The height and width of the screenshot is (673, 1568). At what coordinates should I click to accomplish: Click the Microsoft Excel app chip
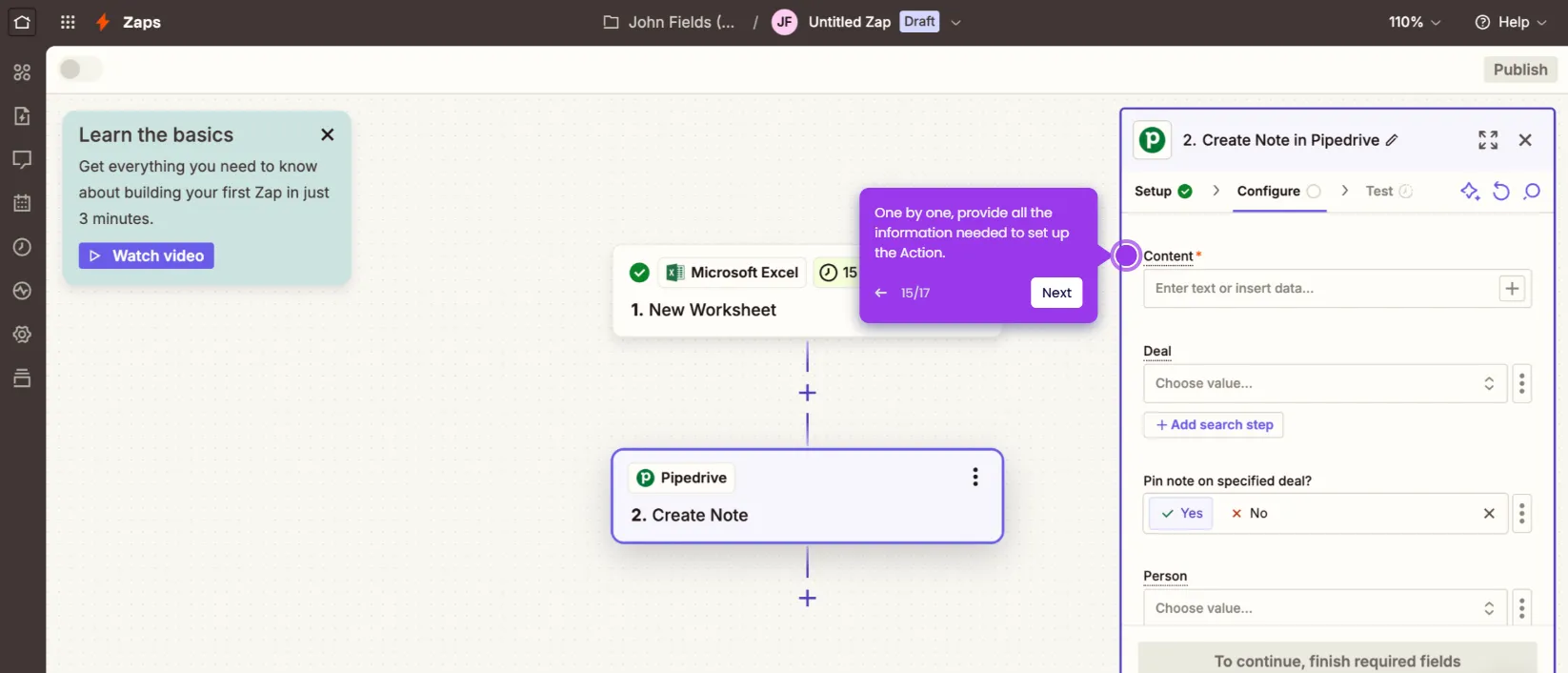click(x=733, y=273)
